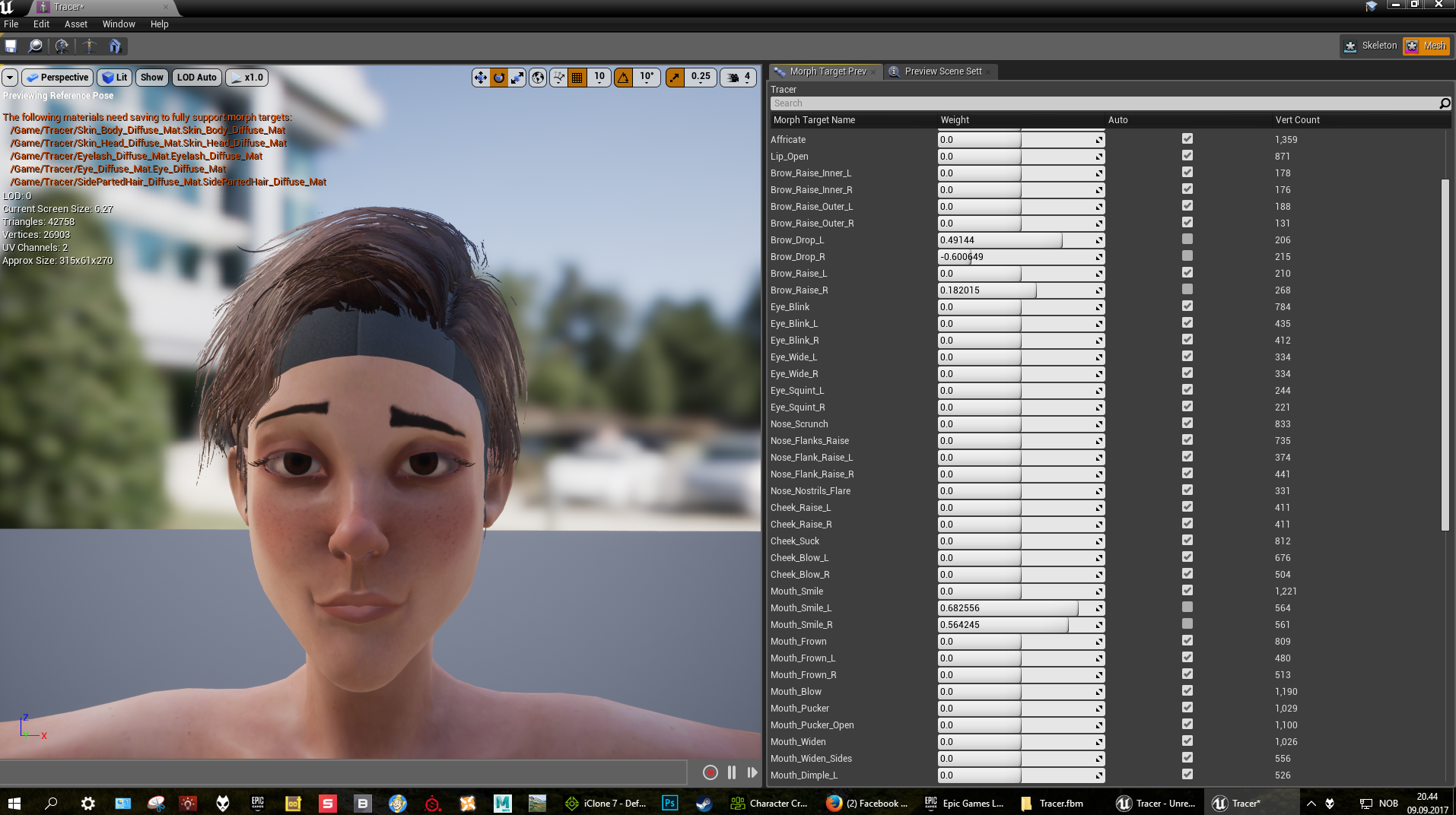Open viewport options arrow dropdown
The image size is (1456, 815).
(x=10, y=78)
